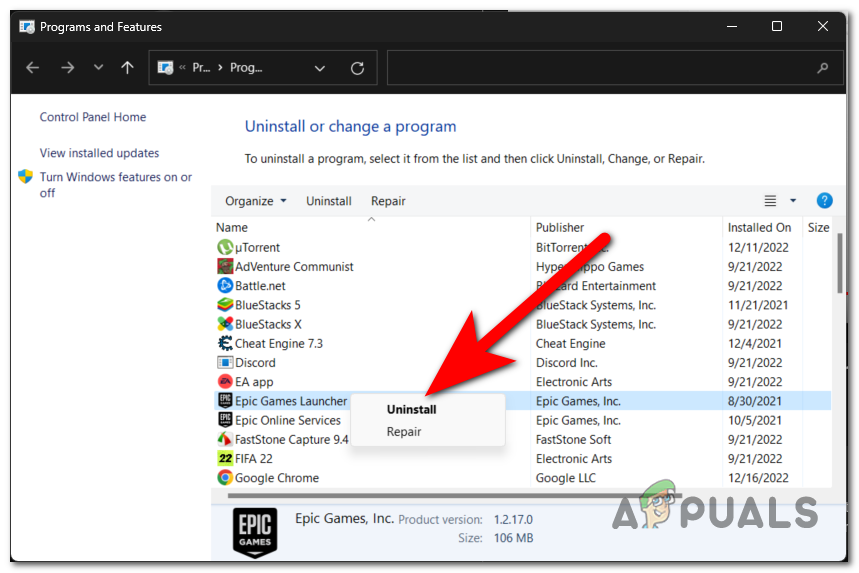Click the horizontal scrollbar thumb
Screen dimensions: 859x573
[x=455, y=495]
